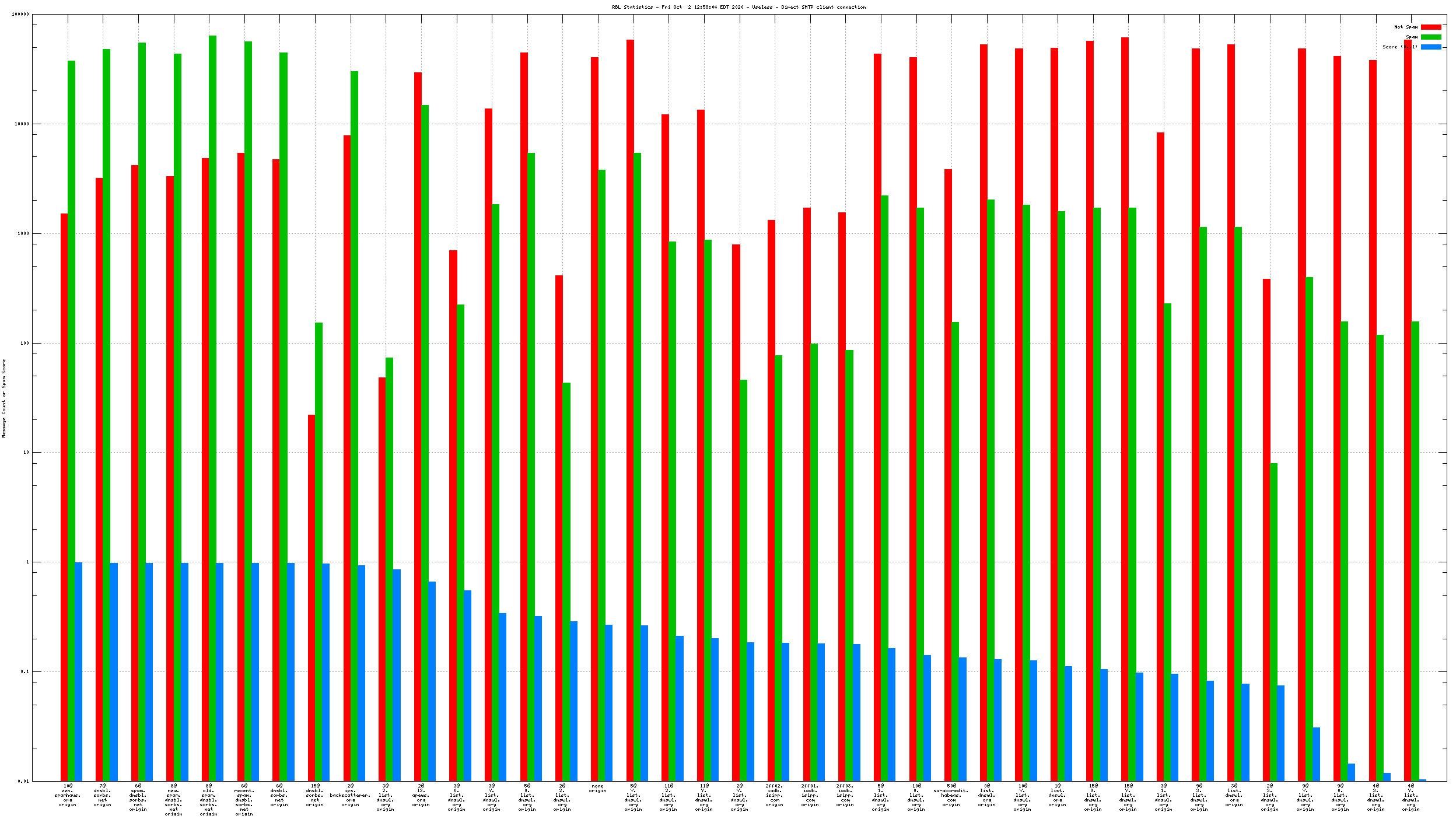
Task: Click the zen.spamhaus.org x-axis label
Action: point(68,796)
